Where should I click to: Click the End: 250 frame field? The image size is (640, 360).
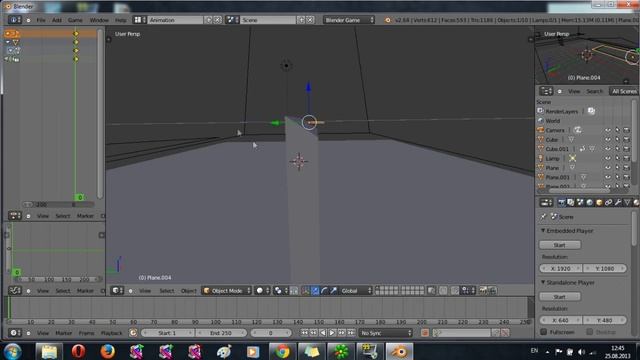[221, 333]
